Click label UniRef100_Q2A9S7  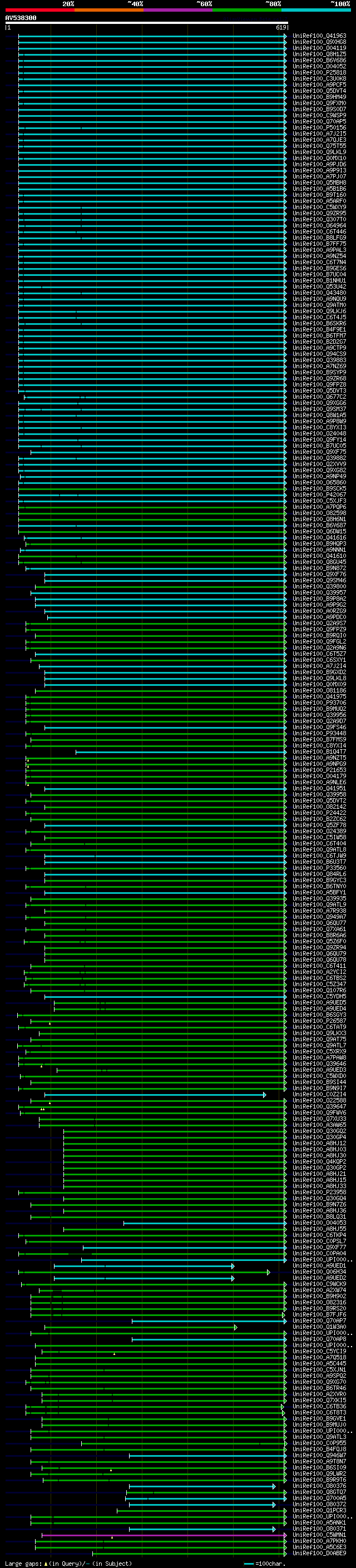(x=319, y=624)
